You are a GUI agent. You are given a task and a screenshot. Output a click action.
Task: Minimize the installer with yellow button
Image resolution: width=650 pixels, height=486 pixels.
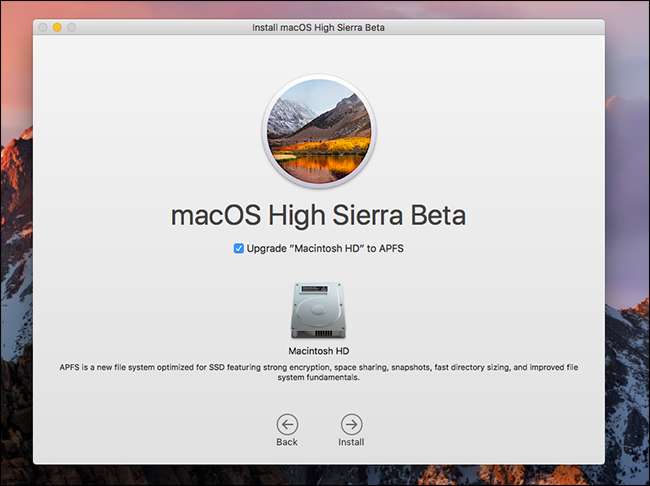point(57,27)
